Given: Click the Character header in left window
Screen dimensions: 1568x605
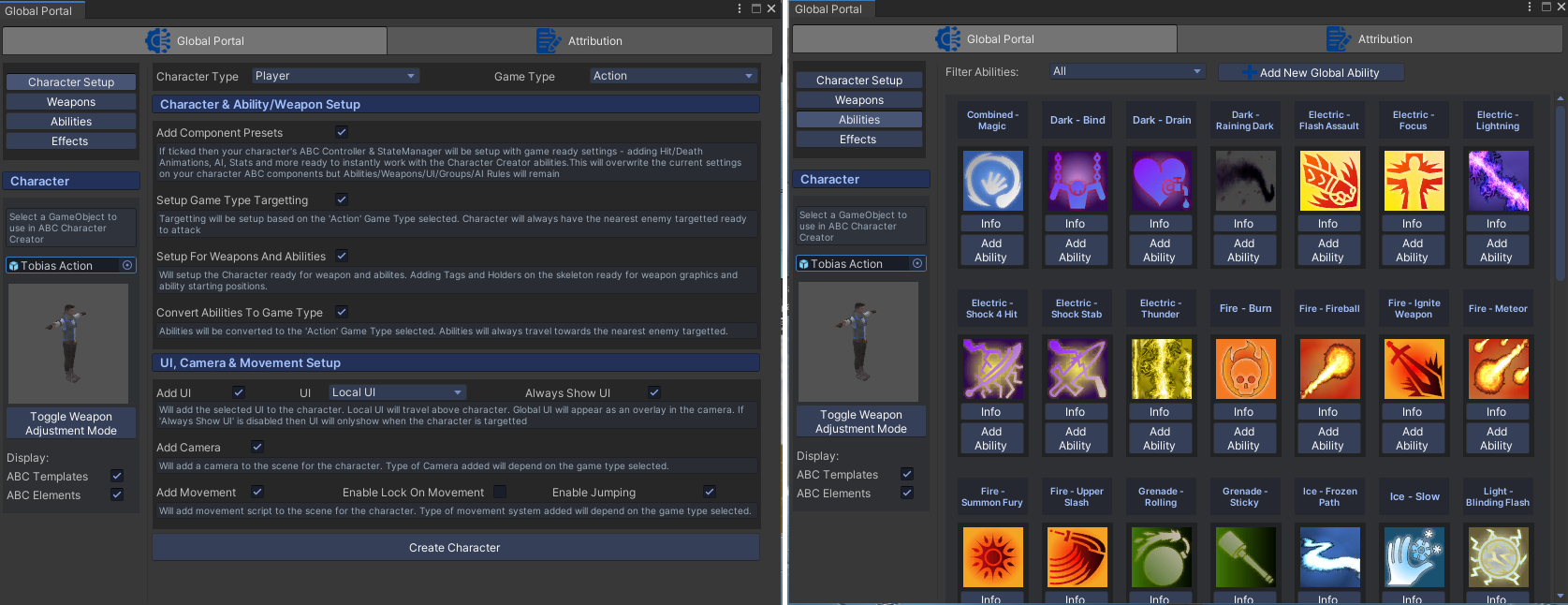Looking at the screenshot, I should (73, 181).
